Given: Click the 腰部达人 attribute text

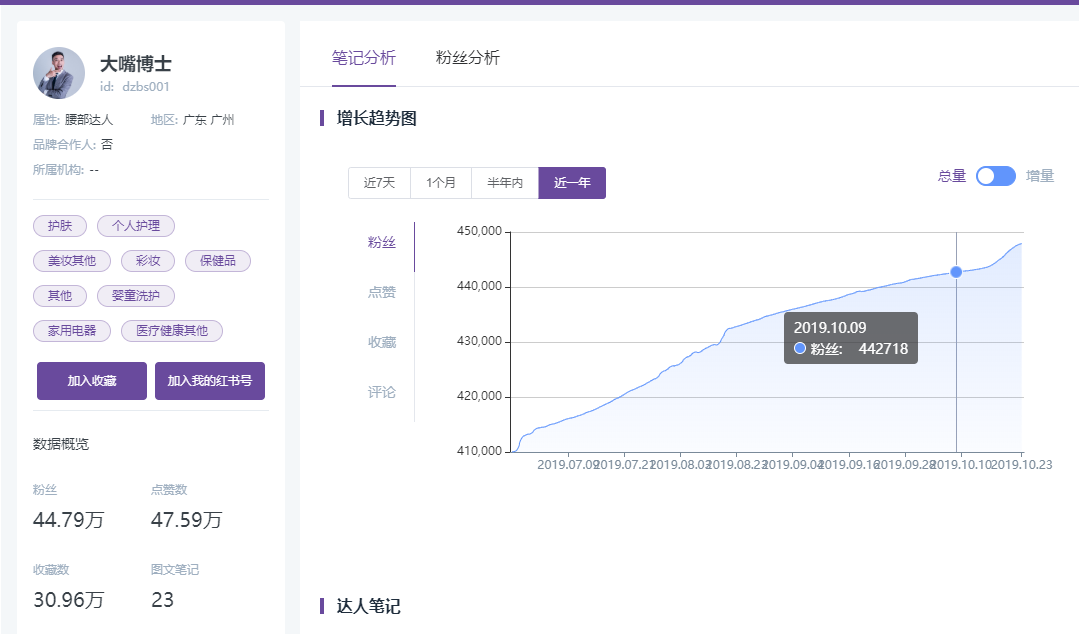Looking at the screenshot, I should tap(89, 120).
